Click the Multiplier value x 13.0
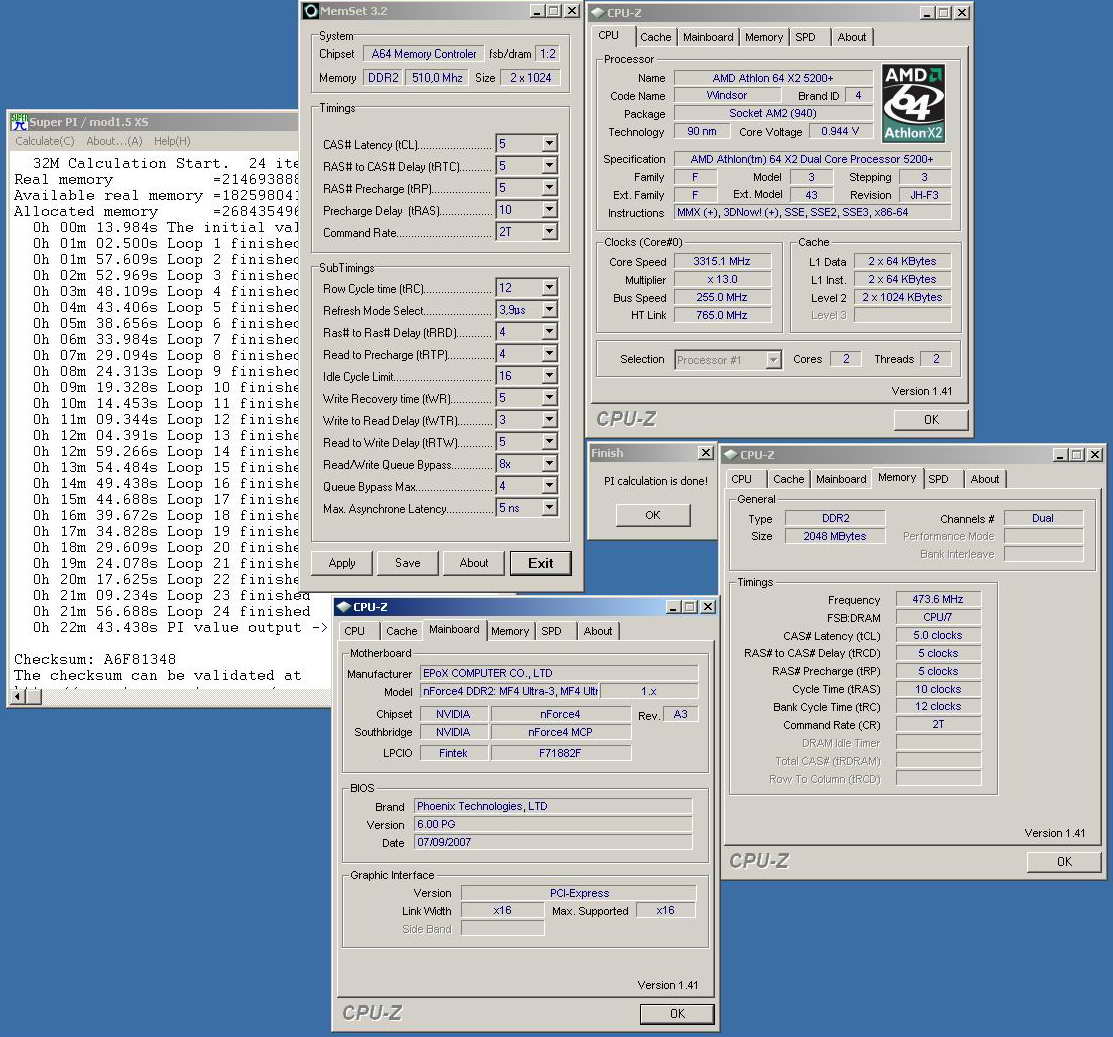This screenshot has width=1113, height=1037. [722, 280]
